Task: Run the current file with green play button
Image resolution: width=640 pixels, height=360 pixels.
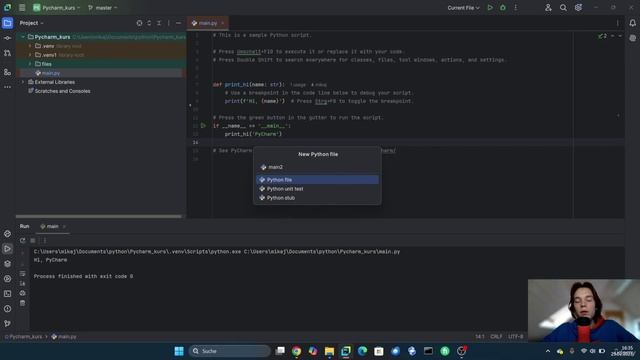Action: coord(490,8)
